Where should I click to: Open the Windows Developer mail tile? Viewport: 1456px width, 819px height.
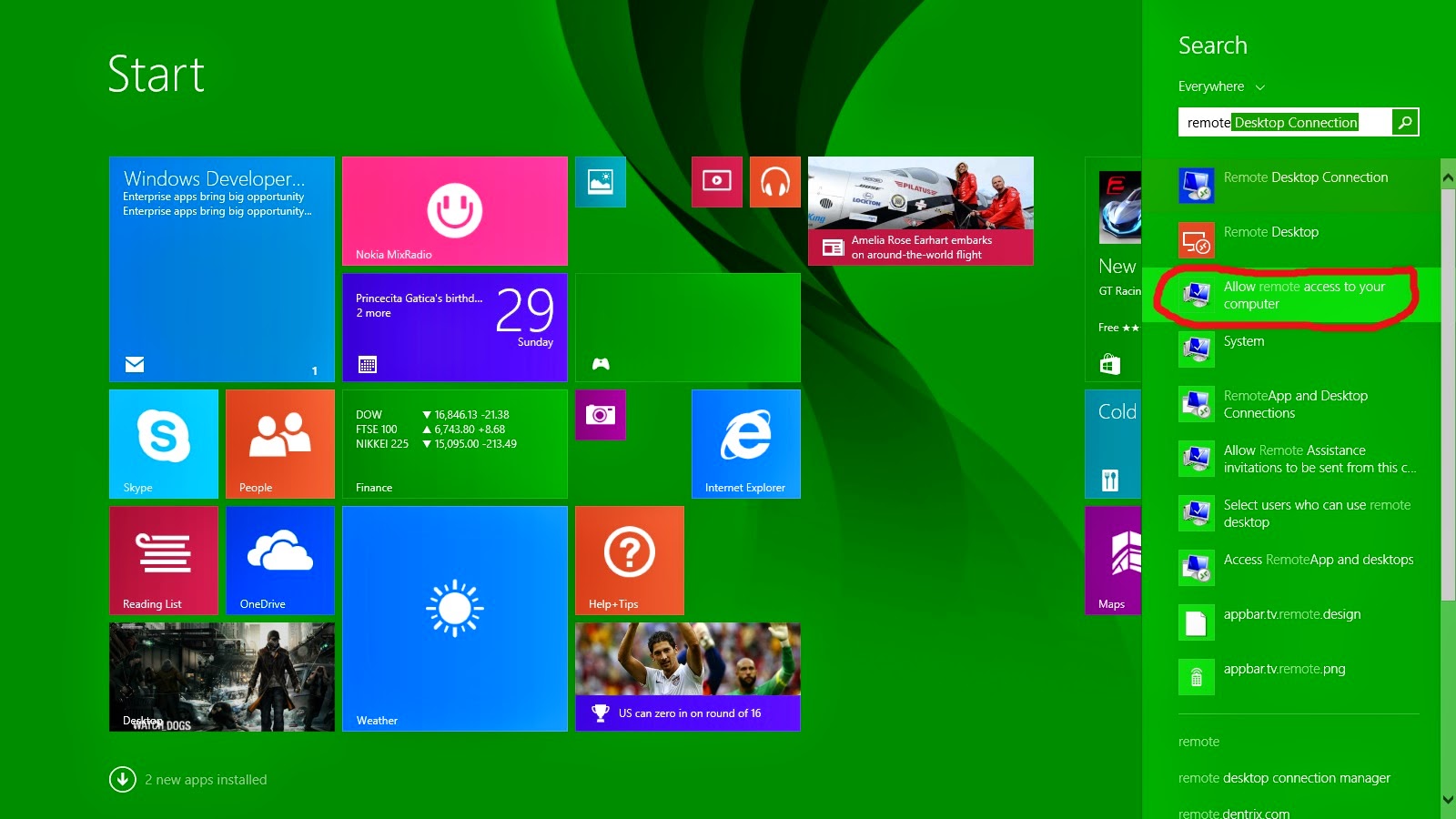222,269
